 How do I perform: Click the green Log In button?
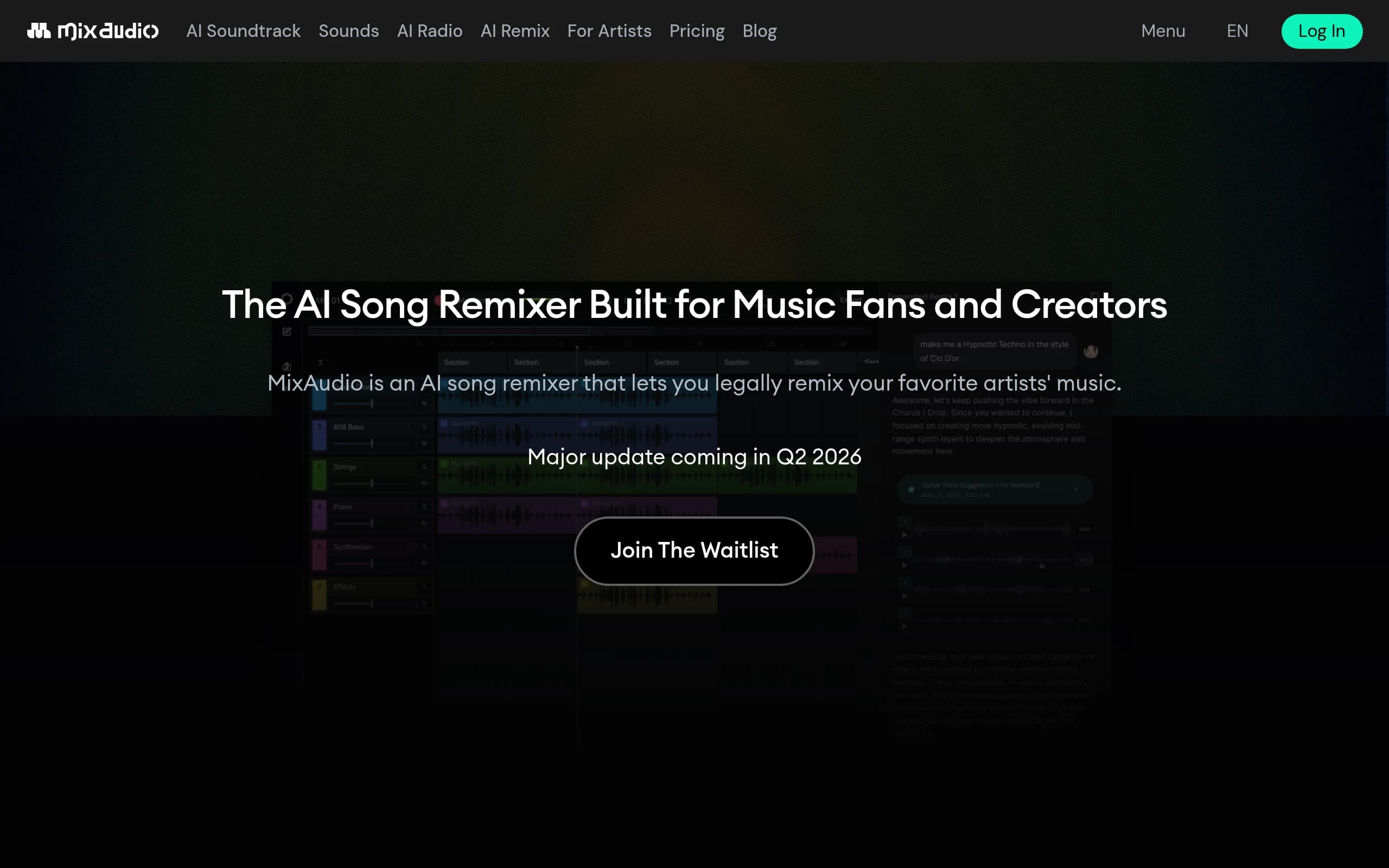[1322, 31]
